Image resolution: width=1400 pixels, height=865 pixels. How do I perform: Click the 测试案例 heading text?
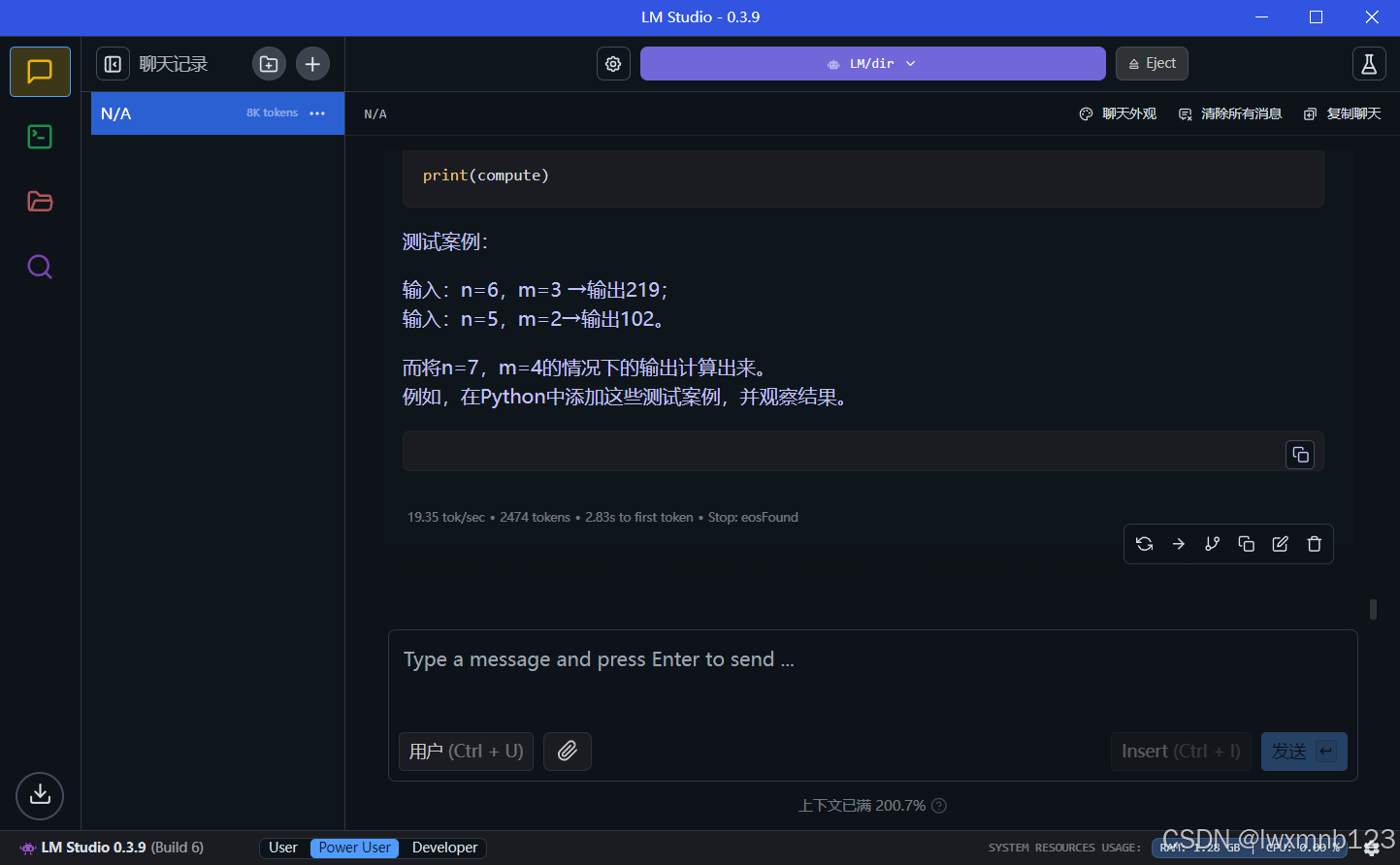click(445, 241)
